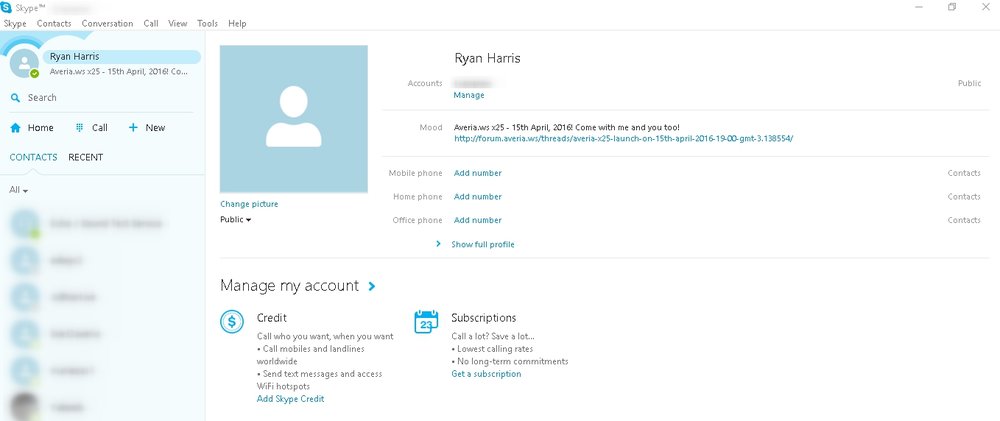Screen dimensions: 1000x421
Task: Click Ryan Harris avatar in sidebar
Action: 23,64
